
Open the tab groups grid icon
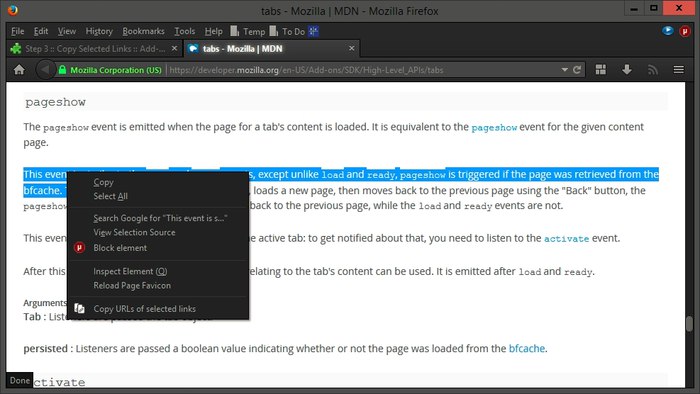(601, 70)
